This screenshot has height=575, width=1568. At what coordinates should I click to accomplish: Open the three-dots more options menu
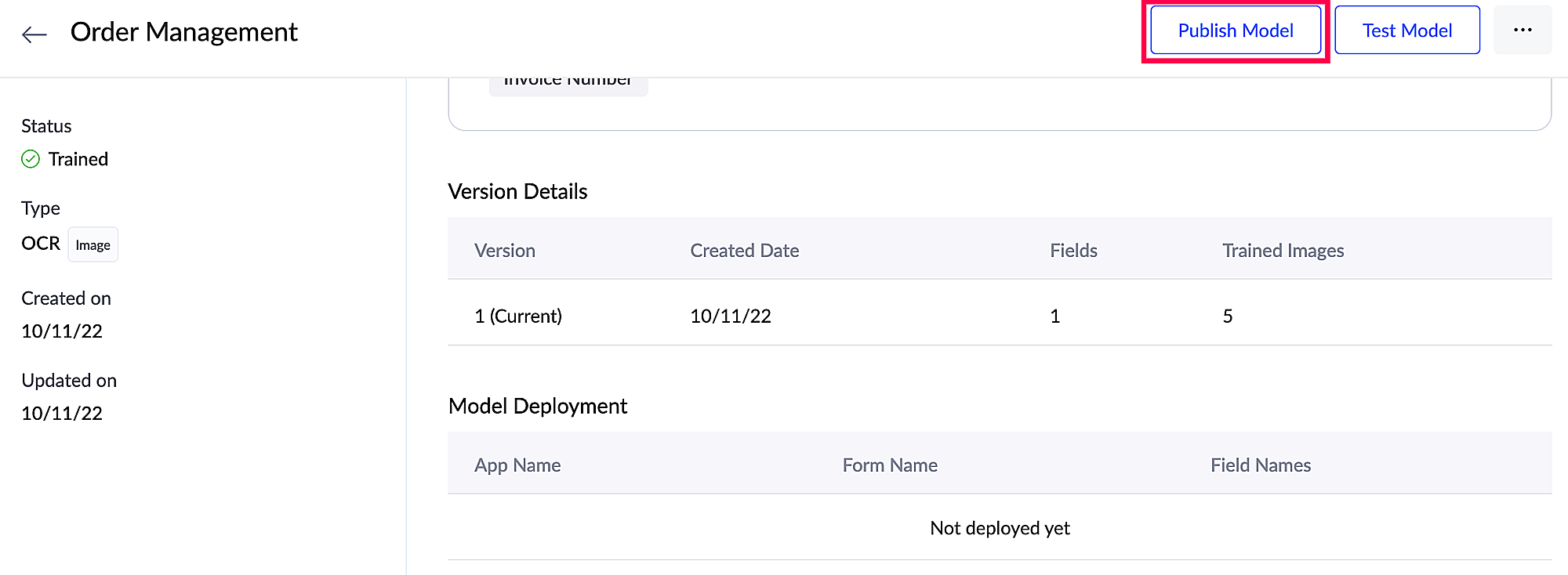1523,31
